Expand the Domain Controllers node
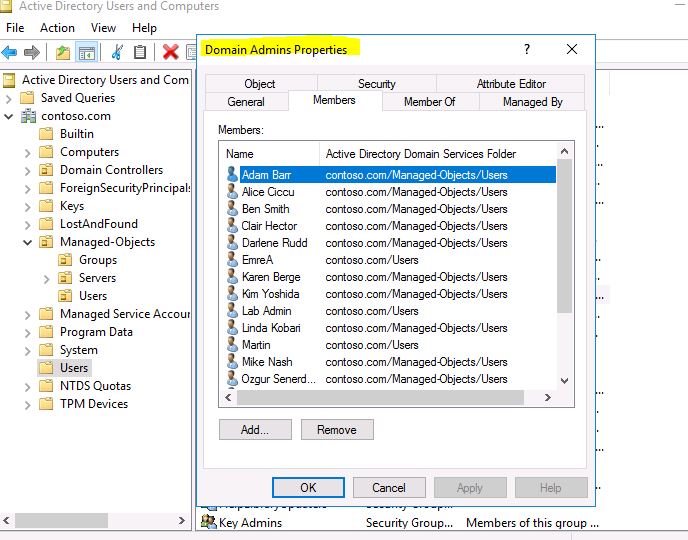 (x=28, y=171)
